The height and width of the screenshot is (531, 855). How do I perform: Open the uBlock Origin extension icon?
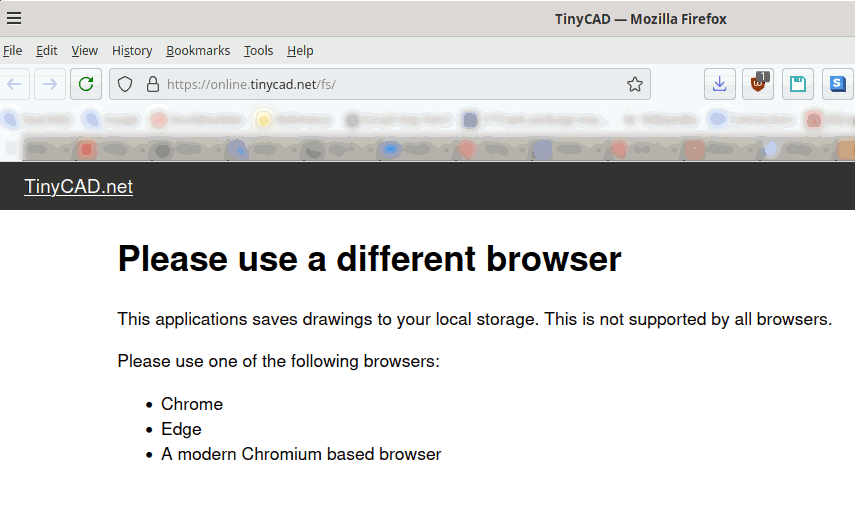[758, 84]
